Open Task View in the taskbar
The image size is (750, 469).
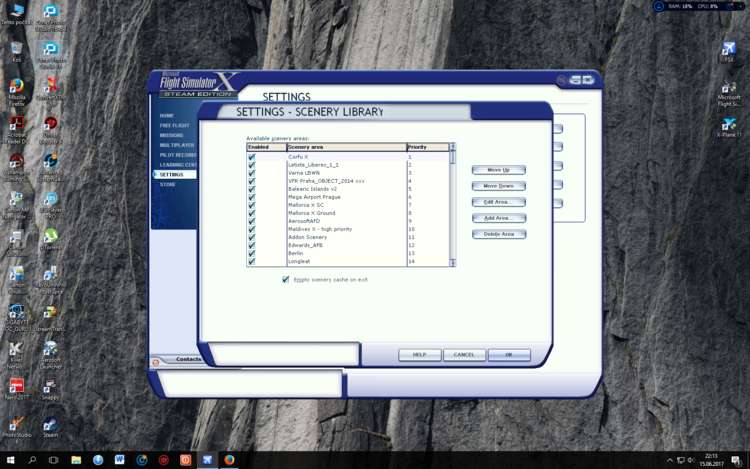point(54,460)
